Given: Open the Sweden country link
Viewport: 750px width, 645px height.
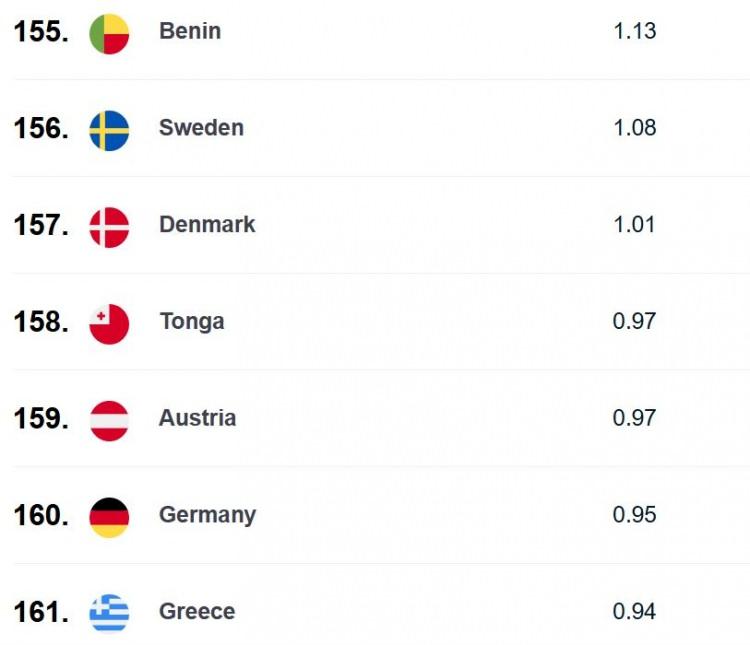Looking at the screenshot, I should coord(201,128).
